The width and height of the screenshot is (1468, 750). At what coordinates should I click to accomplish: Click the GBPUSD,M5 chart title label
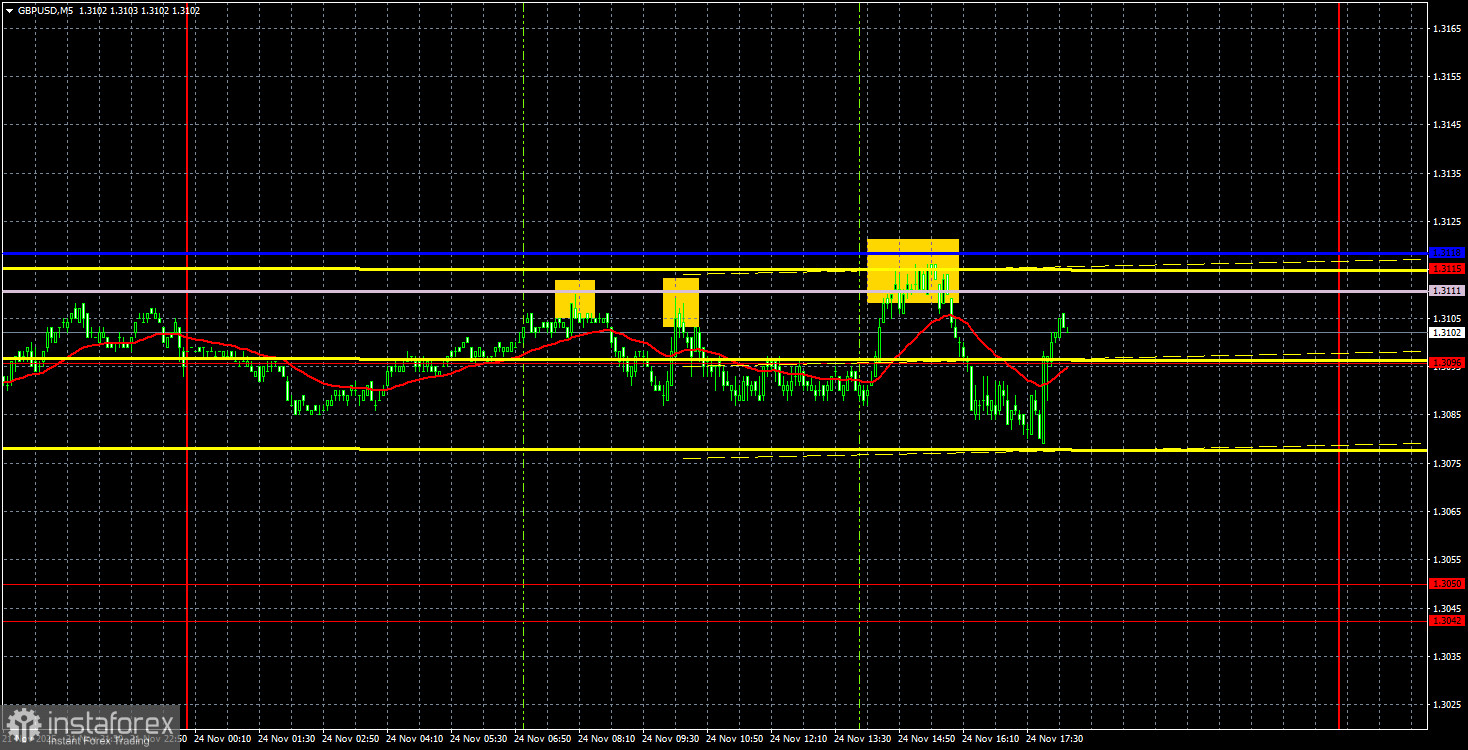tap(45, 9)
